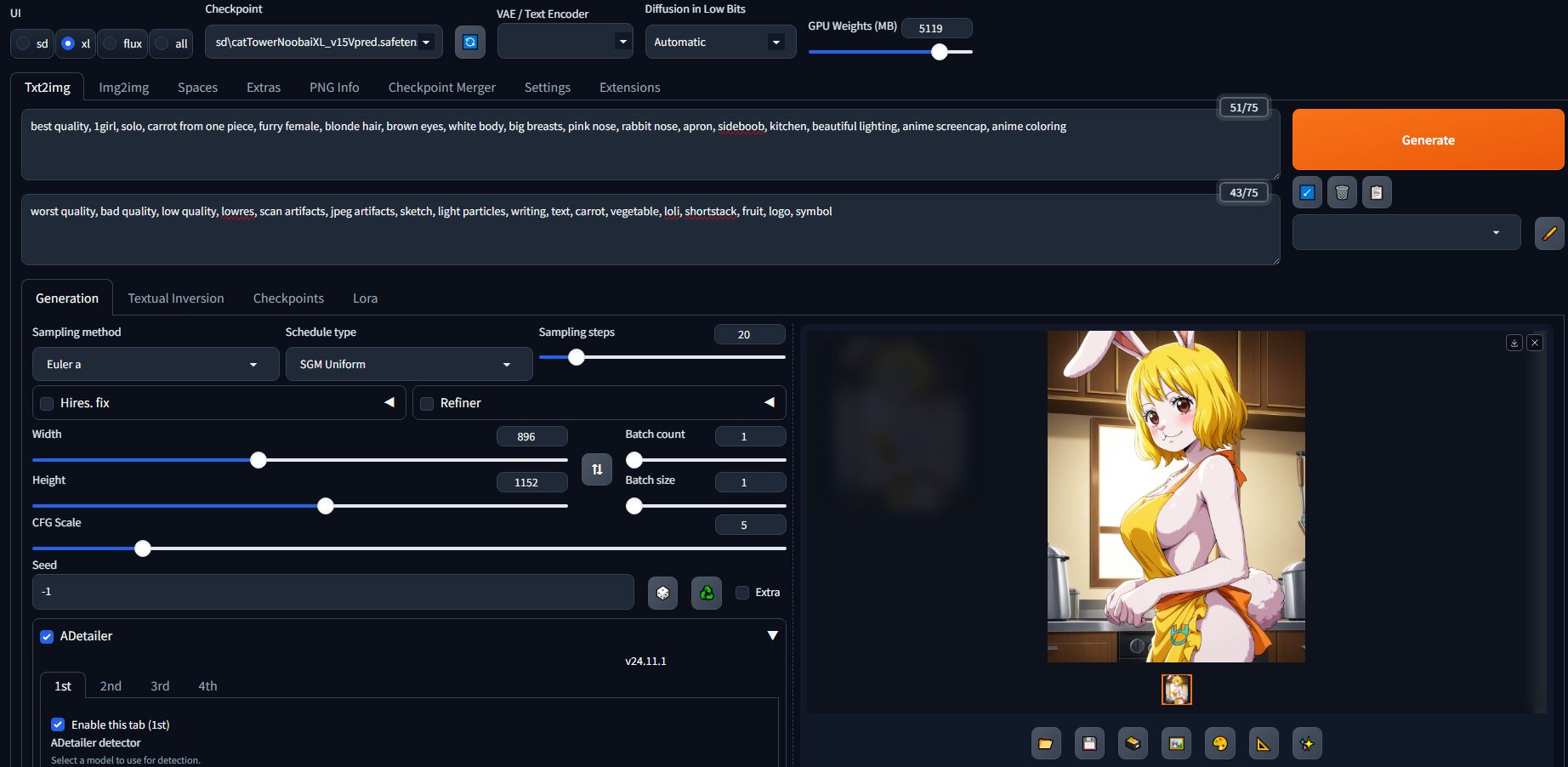Open the Checkpoint dropdown
Viewport: 1568px width, 767px height.
324,42
